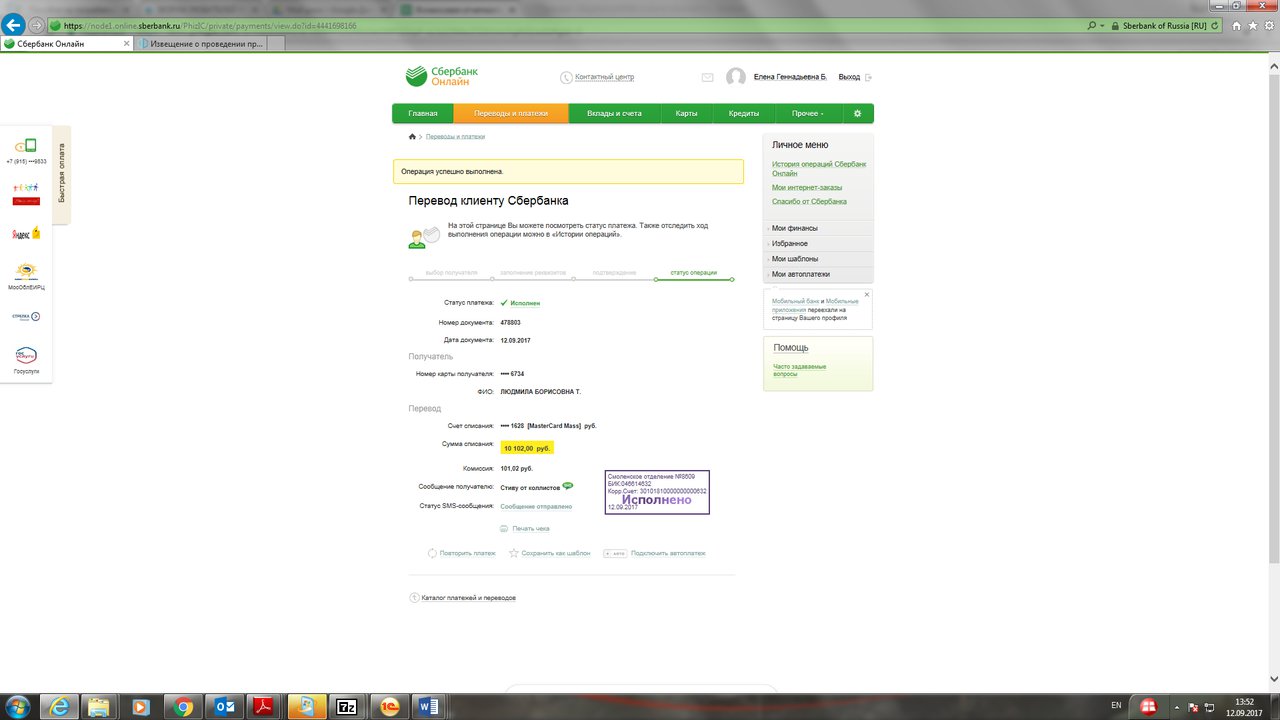Click the Выход logout link
1280x720 pixels.
point(849,77)
